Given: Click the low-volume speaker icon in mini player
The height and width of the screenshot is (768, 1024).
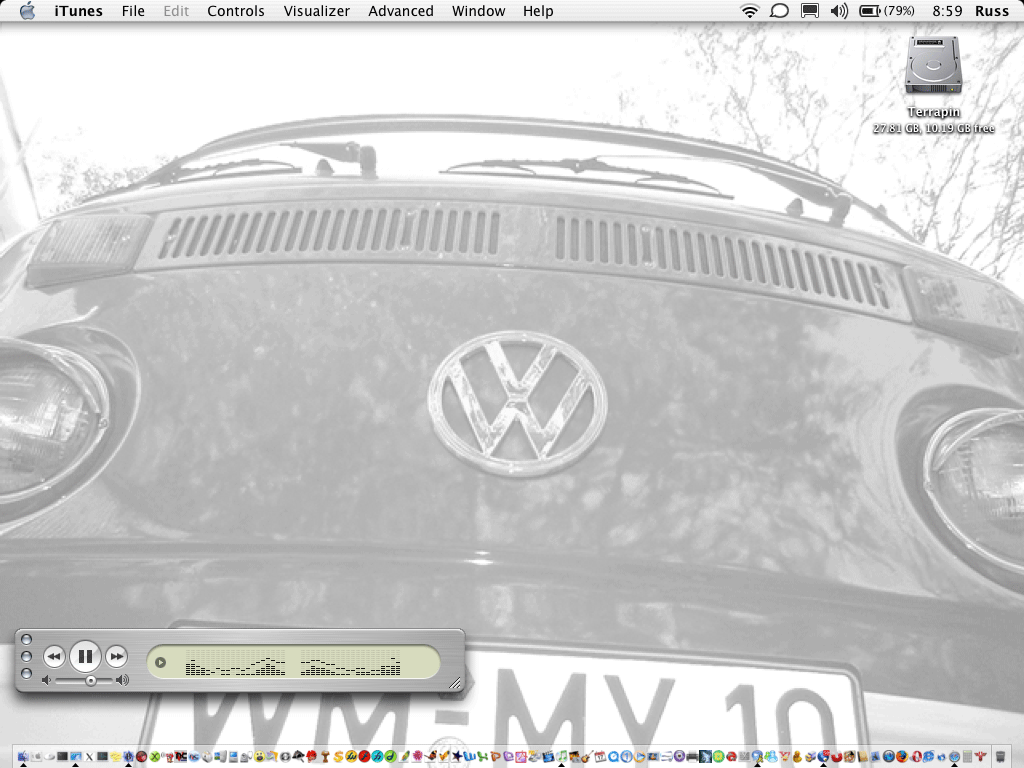Looking at the screenshot, I should point(46,680).
